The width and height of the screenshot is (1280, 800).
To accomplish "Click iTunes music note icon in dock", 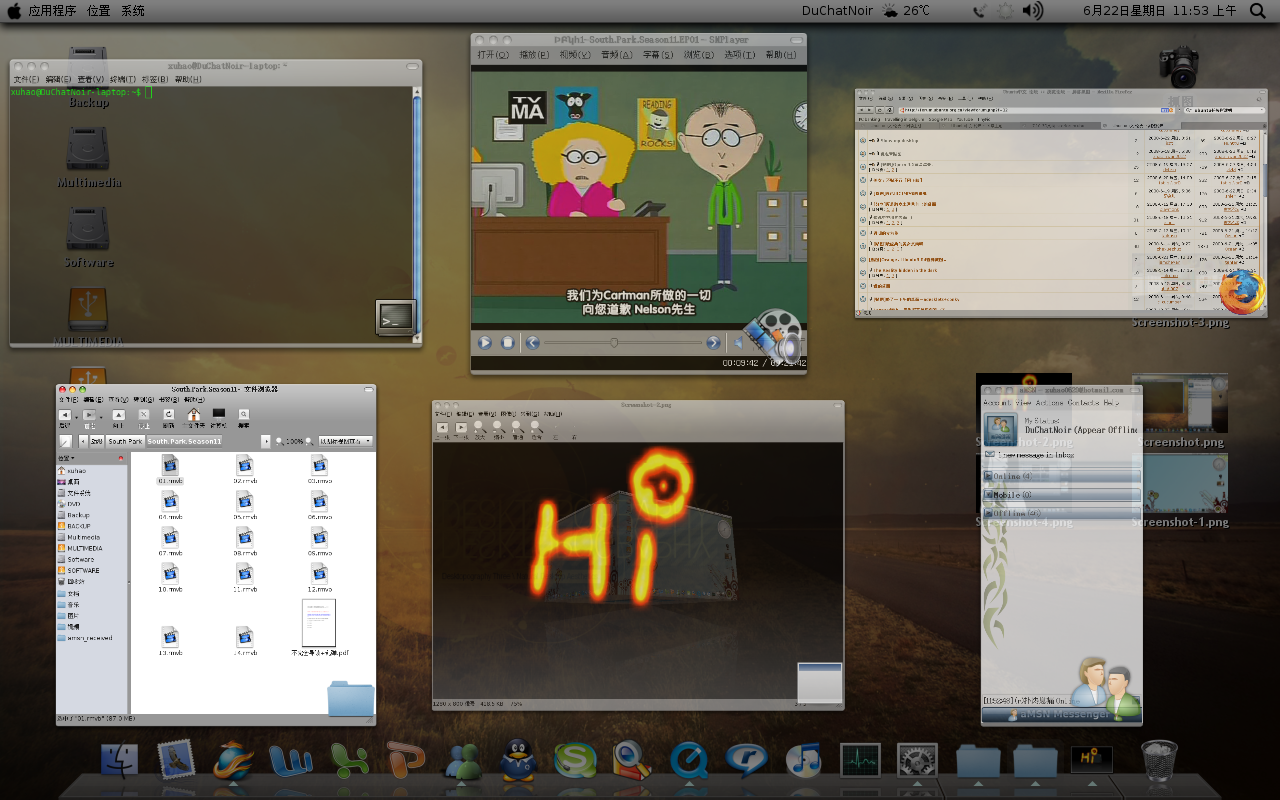I will (x=803, y=760).
